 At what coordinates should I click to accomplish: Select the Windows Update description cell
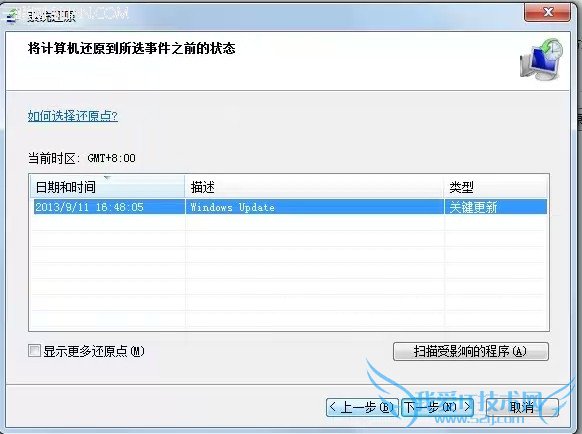[314, 207]
